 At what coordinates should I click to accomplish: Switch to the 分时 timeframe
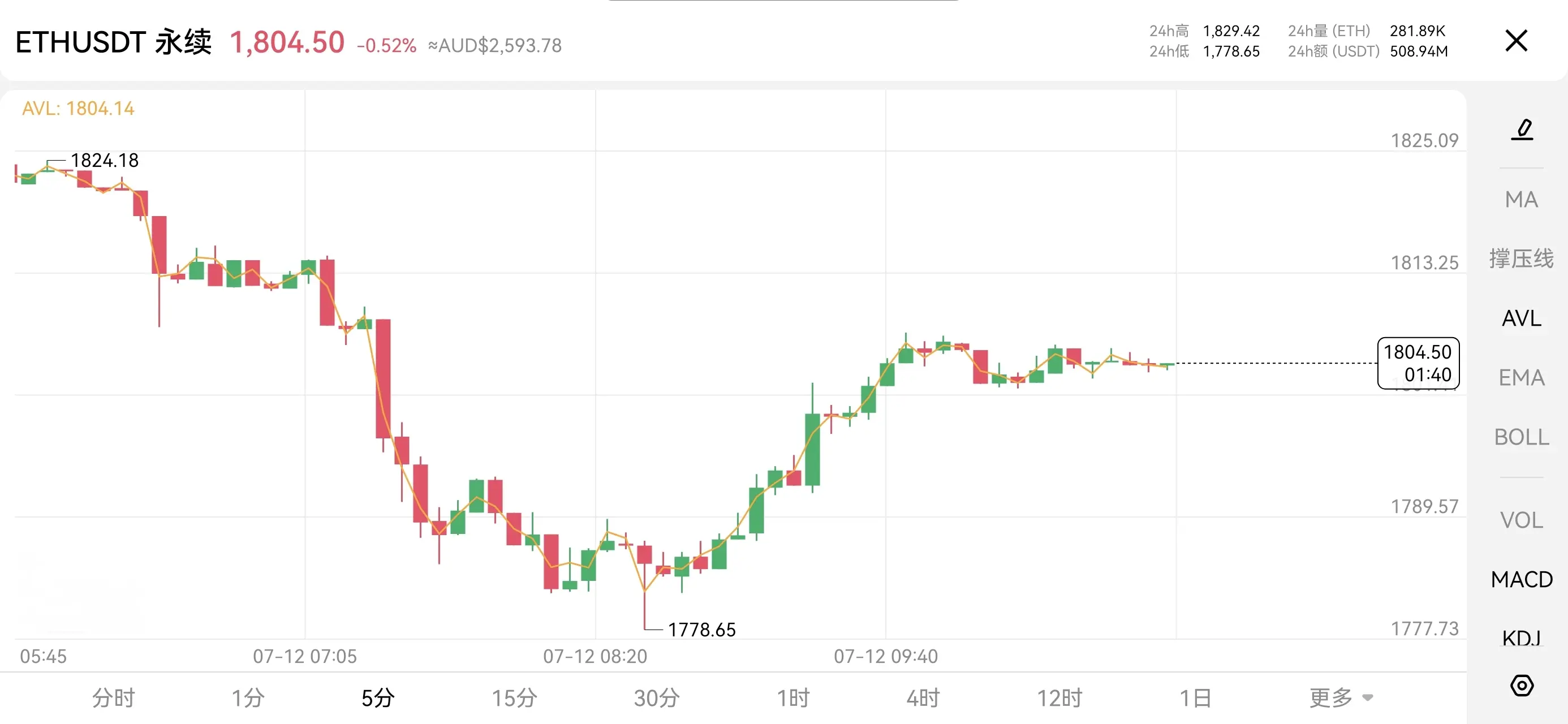(113, 697)
